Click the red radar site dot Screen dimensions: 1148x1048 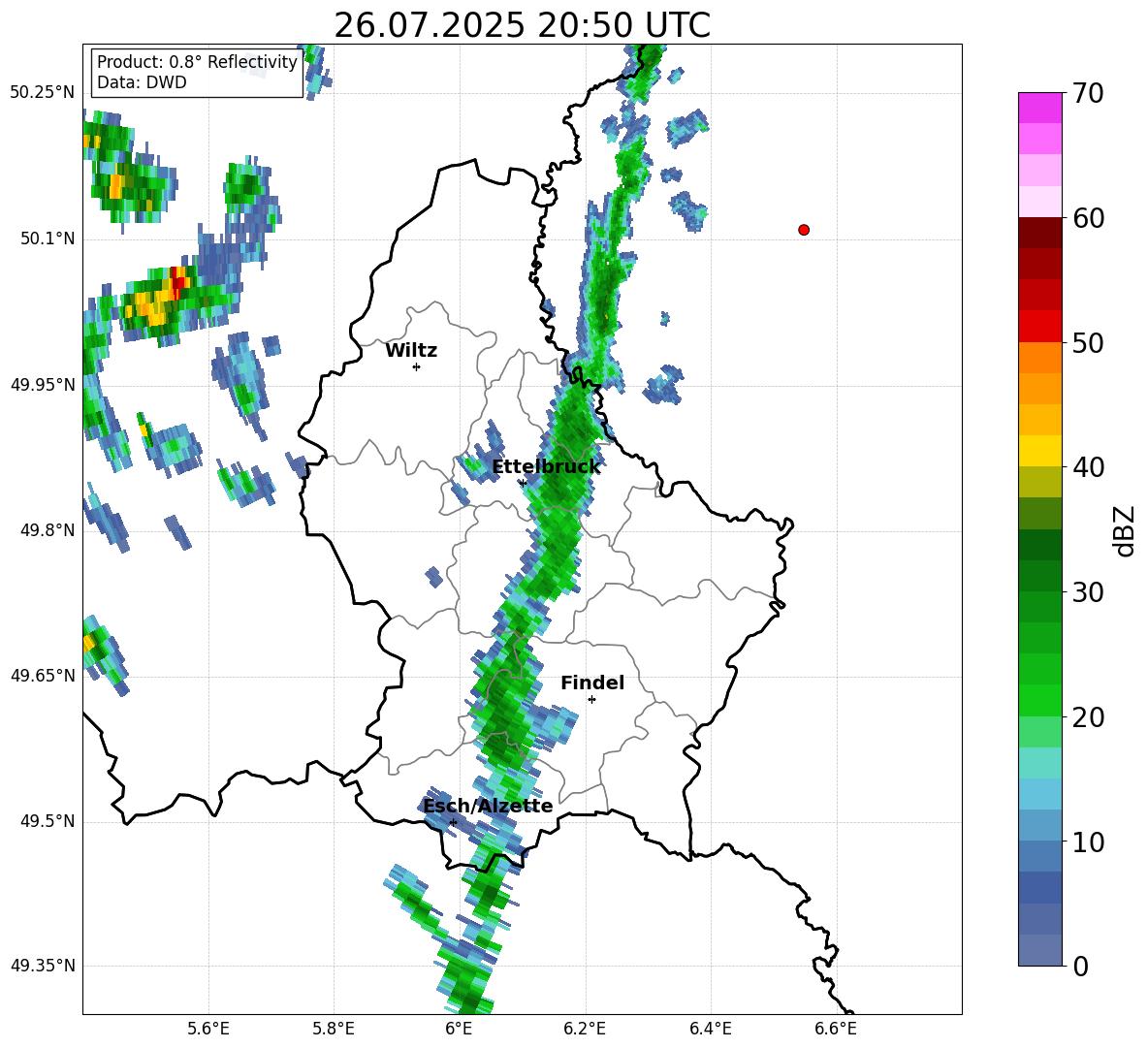[x=804, y=230]
